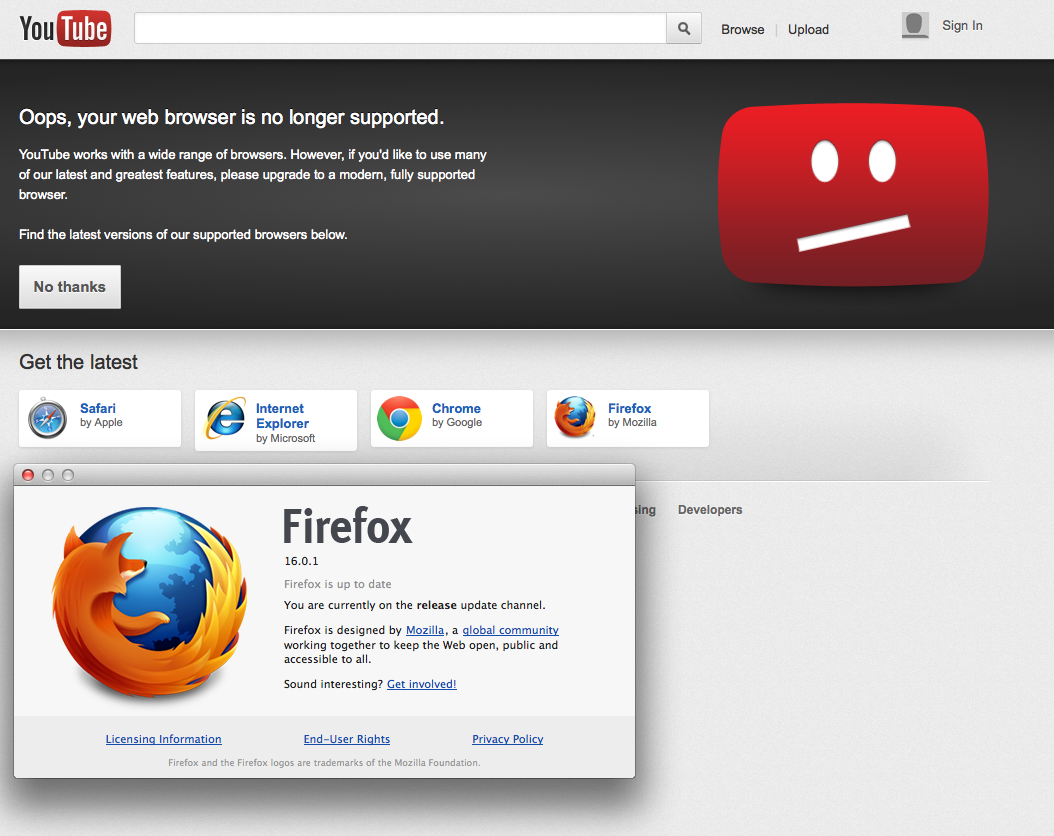The height and width of the screenshot is (836, 1054).
Task: Open the Privacy Policy link
Action: [x=508, y=739]
